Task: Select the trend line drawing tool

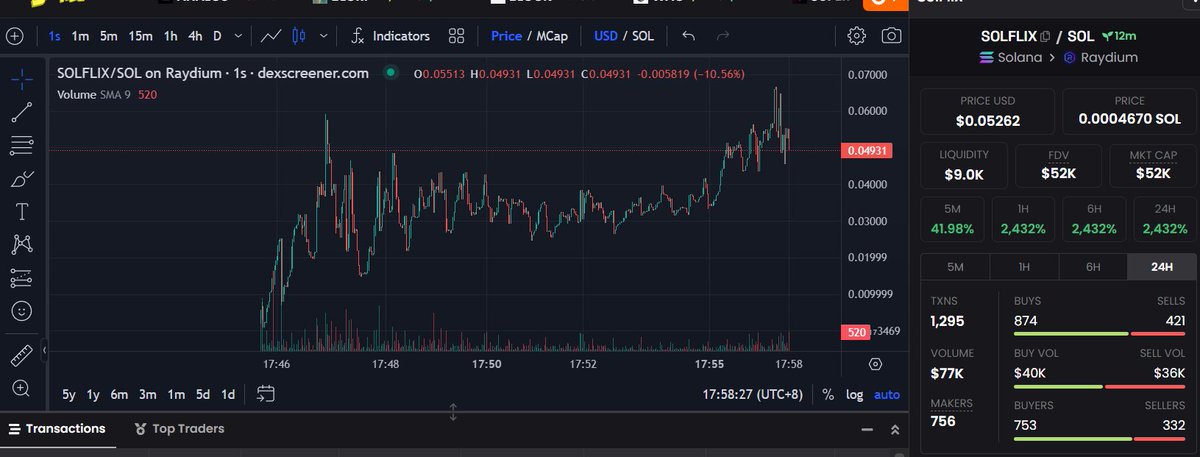Action: point(21,112)
